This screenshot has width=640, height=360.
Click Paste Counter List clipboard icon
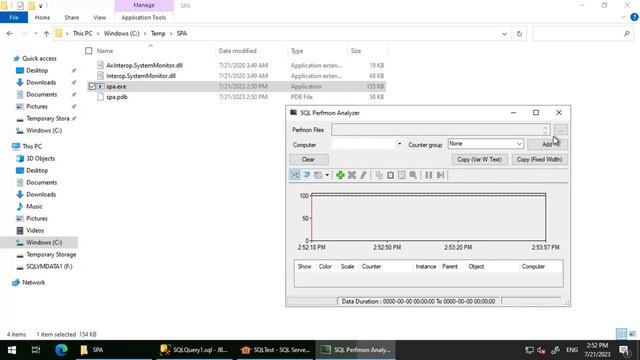click(391, 175)
